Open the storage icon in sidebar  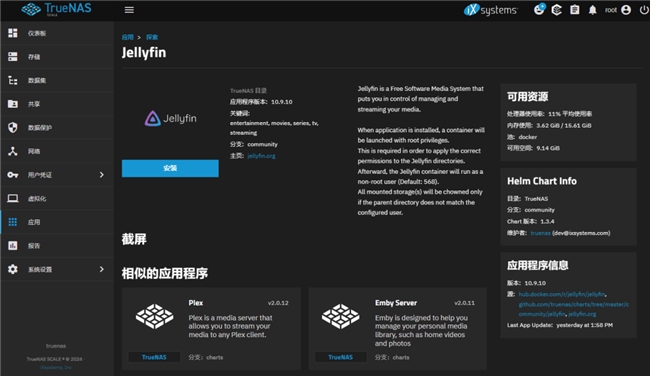13,57
